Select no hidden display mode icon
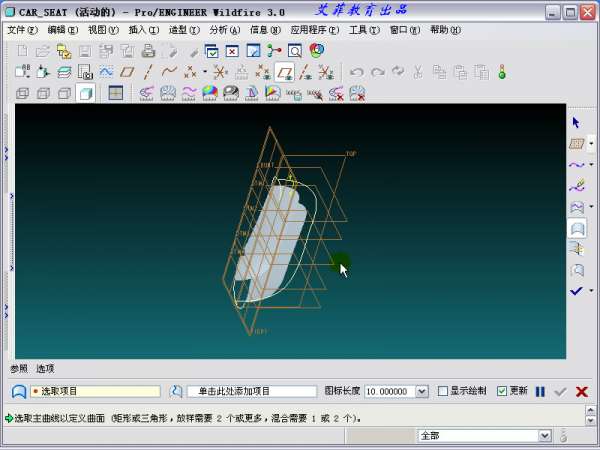 (x=64, y=93)
